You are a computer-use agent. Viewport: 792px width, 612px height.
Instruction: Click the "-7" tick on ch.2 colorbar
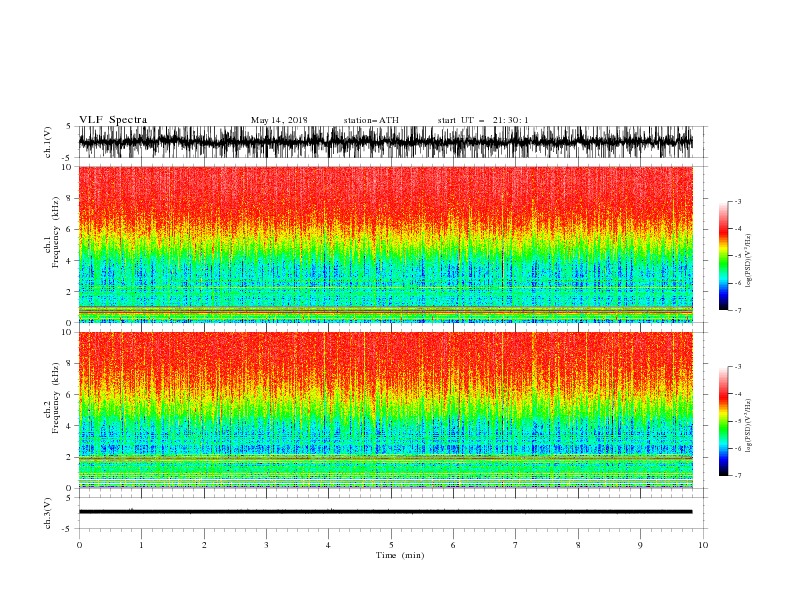(737, 476)
